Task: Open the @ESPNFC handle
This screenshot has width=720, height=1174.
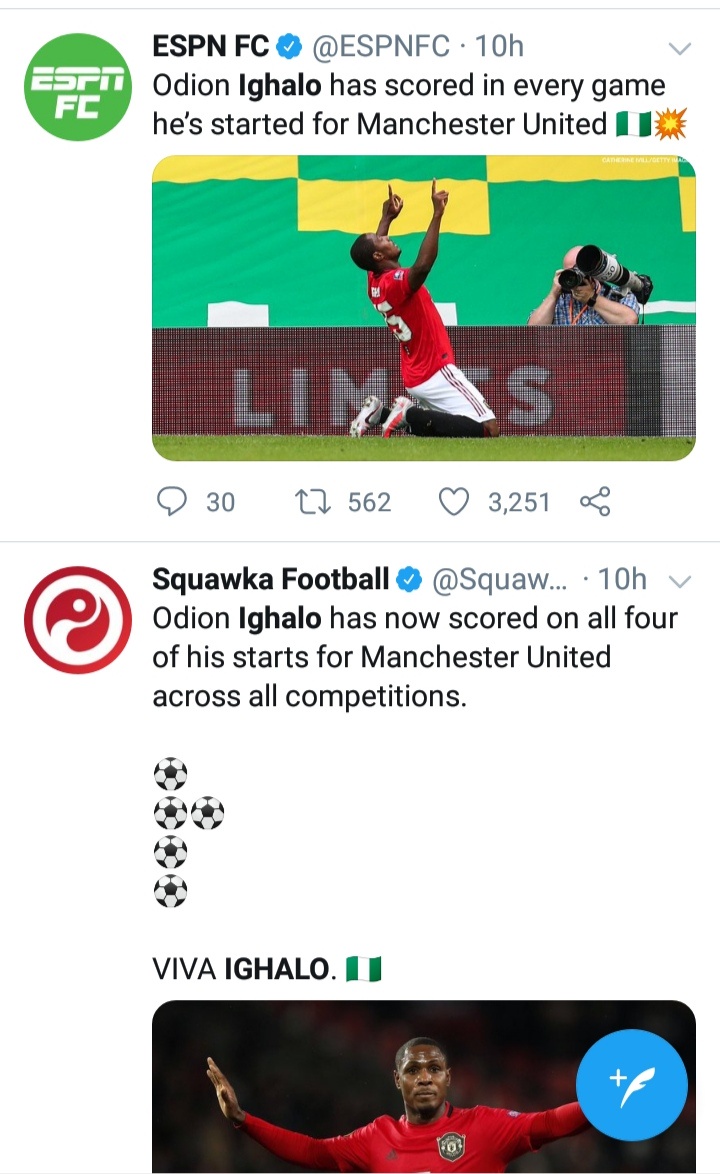Action: [381, 46]
